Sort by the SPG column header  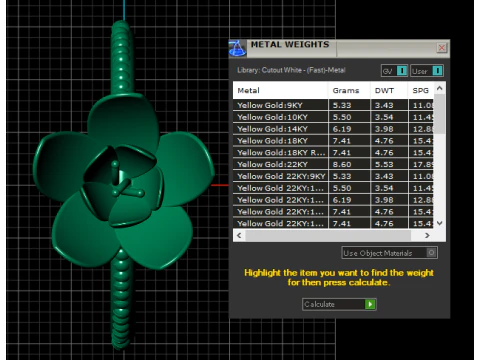(x=421, y=90)
